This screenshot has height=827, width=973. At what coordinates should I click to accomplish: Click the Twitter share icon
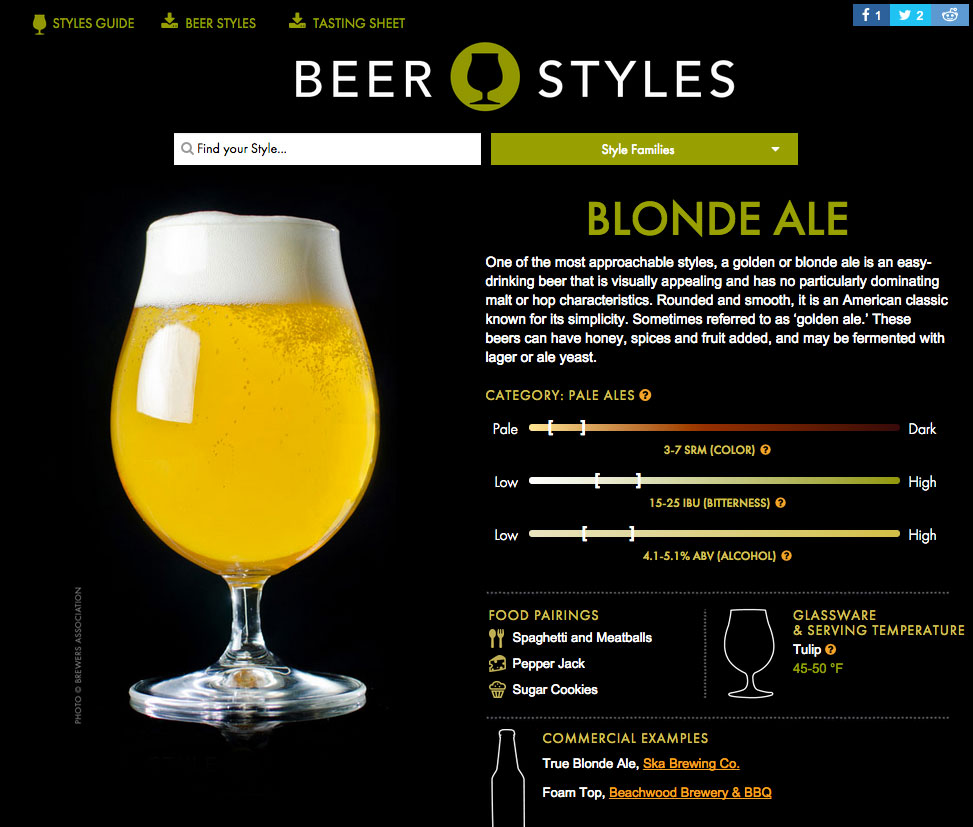coord(910,15)
